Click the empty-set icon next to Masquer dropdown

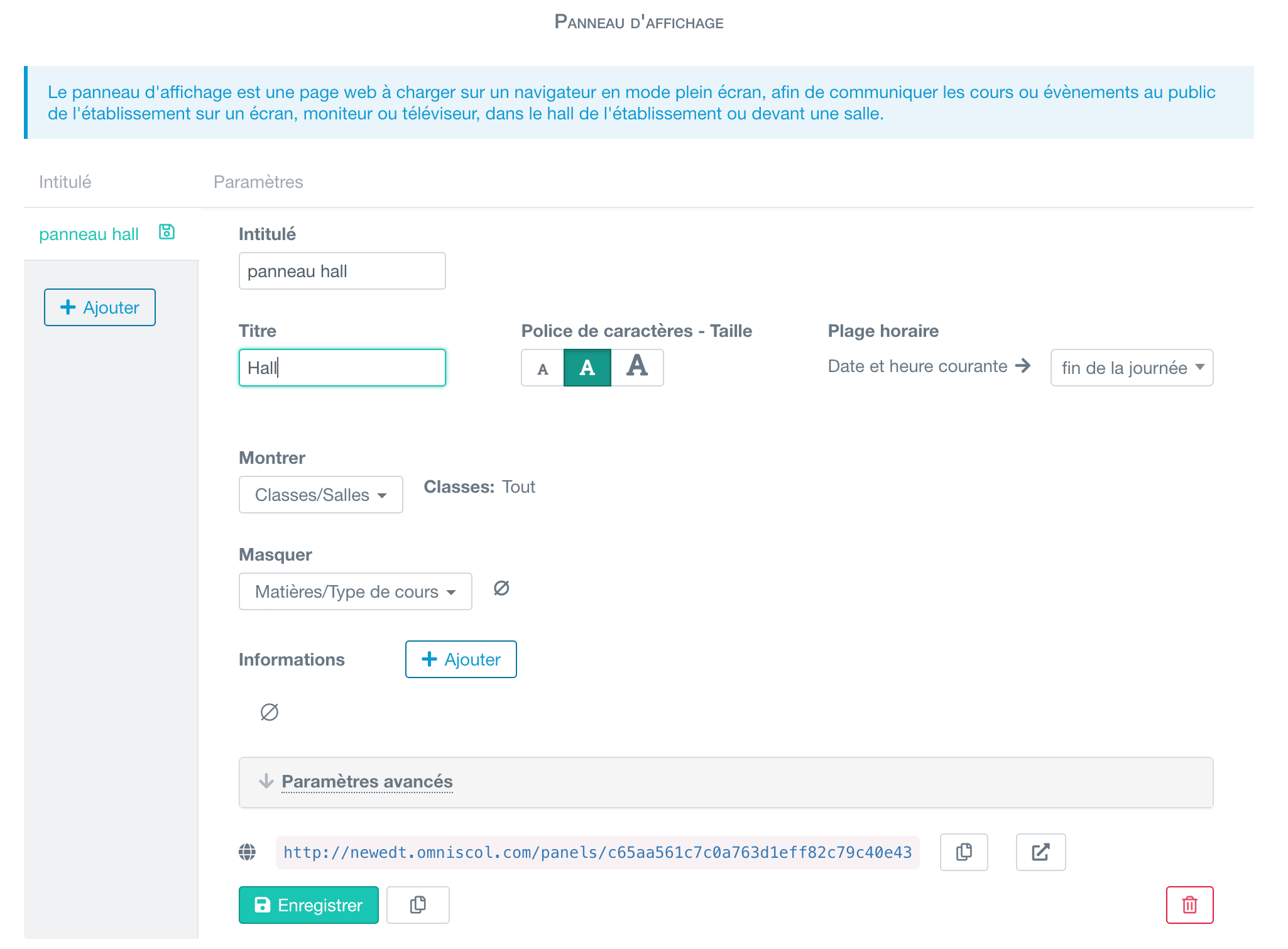point(501,588)
